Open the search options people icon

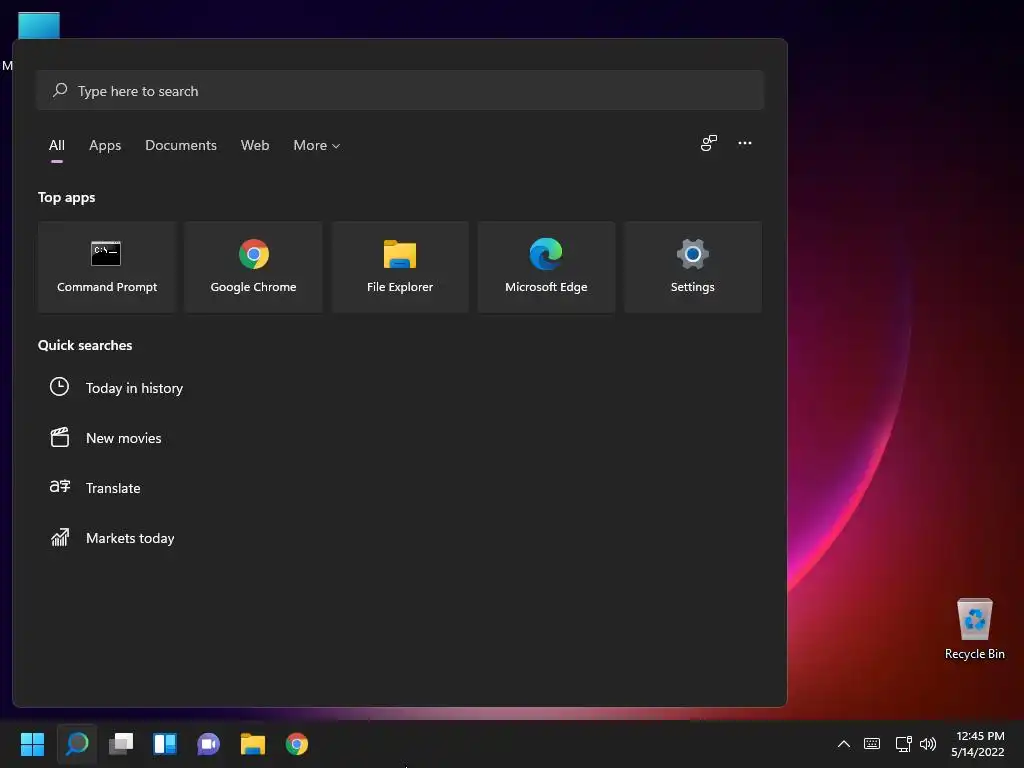click(709, 143)
